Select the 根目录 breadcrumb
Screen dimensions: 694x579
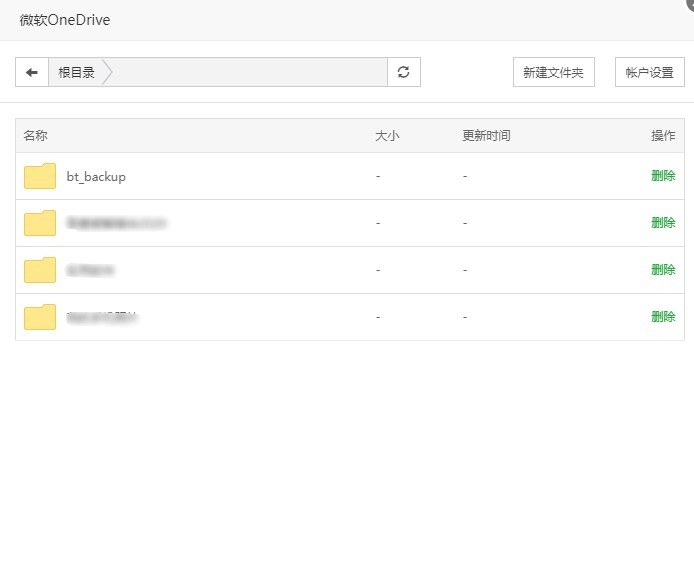pyautogui.click(x=77, y=72)
